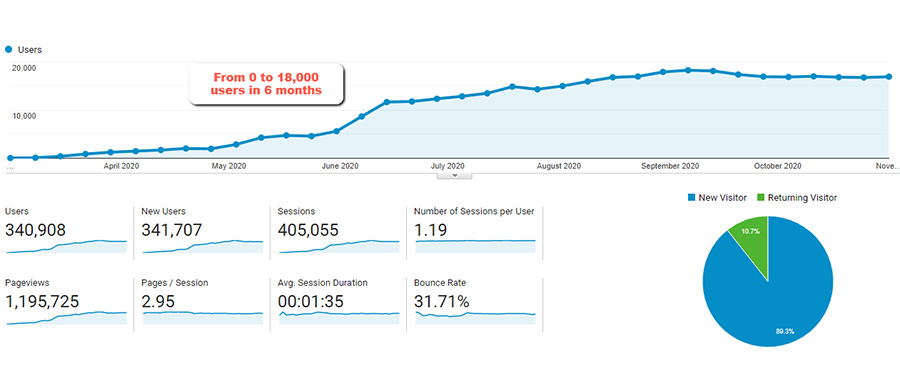This screenshot has height=384, width=900.
Task: Expand the chart collapse arrow below timeline
Action: pos(455,176)
